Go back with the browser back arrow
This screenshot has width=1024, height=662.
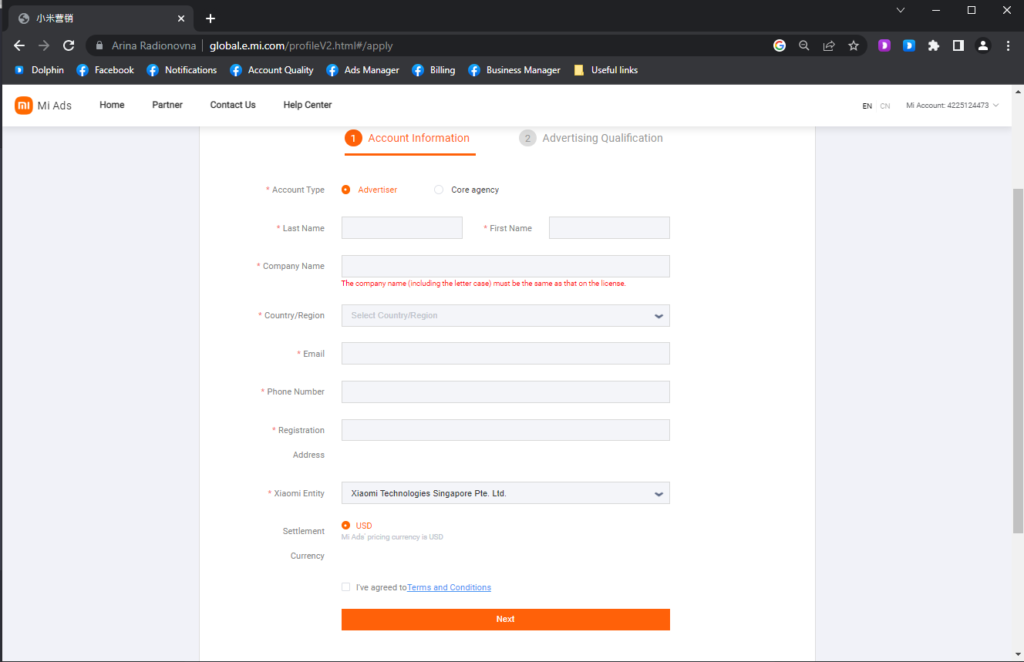19,46
